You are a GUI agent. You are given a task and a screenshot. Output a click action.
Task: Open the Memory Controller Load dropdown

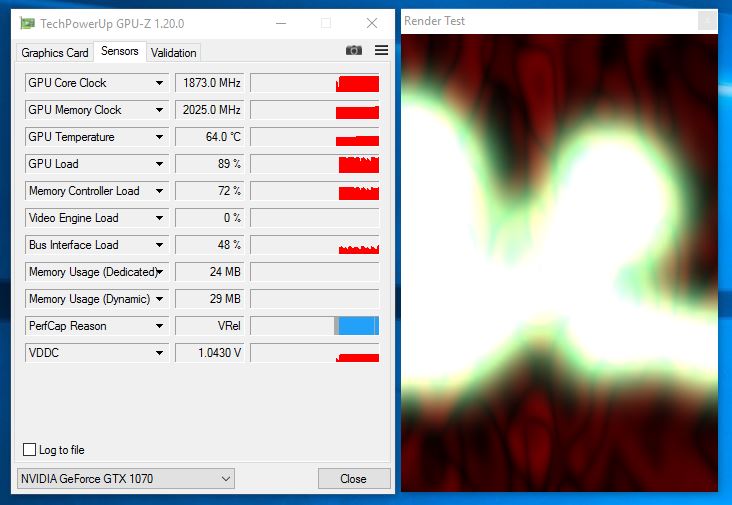tap(159, 191)
